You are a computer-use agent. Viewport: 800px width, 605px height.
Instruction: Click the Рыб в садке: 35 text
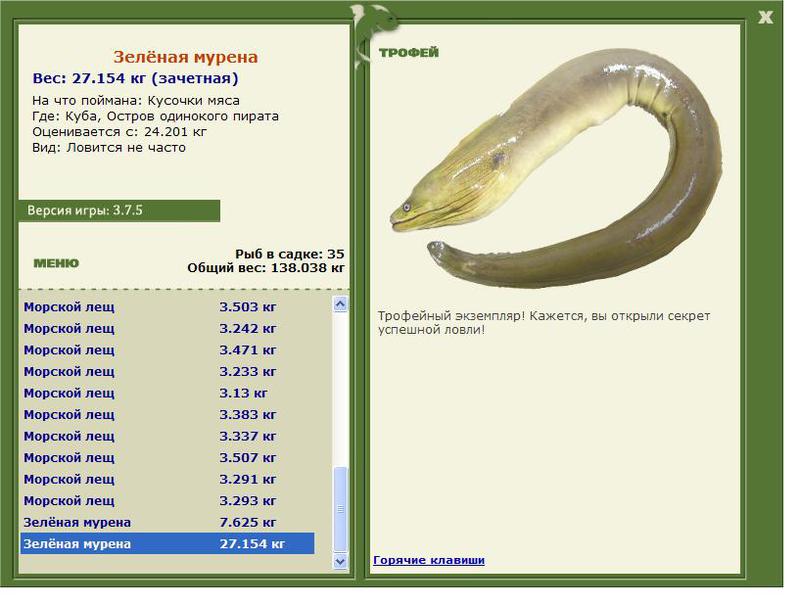[x=289, y=254]
